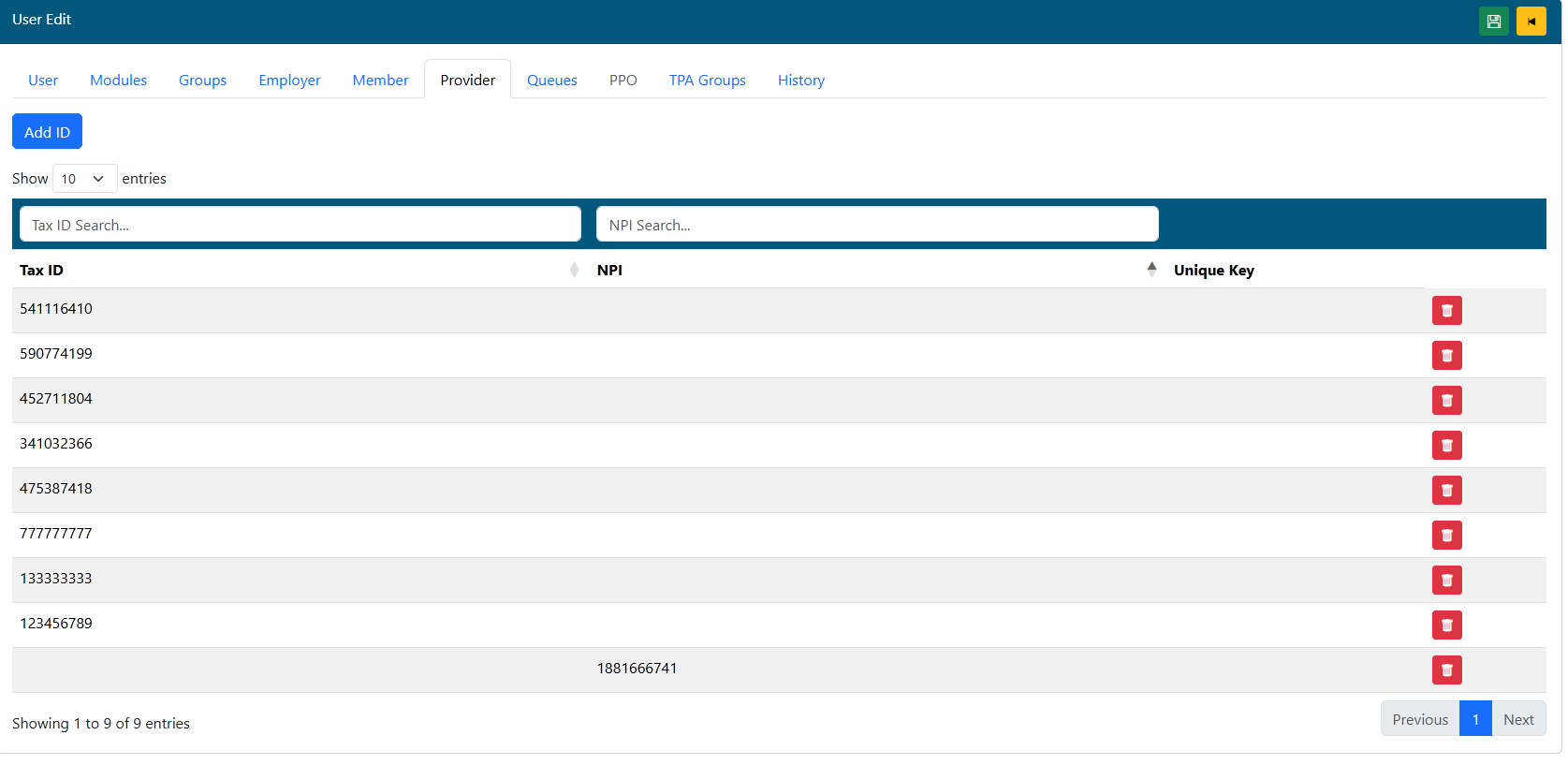This screenshot has width=1568, height=765.
Task: Click the Add ID button
Action: pos(47,132)
